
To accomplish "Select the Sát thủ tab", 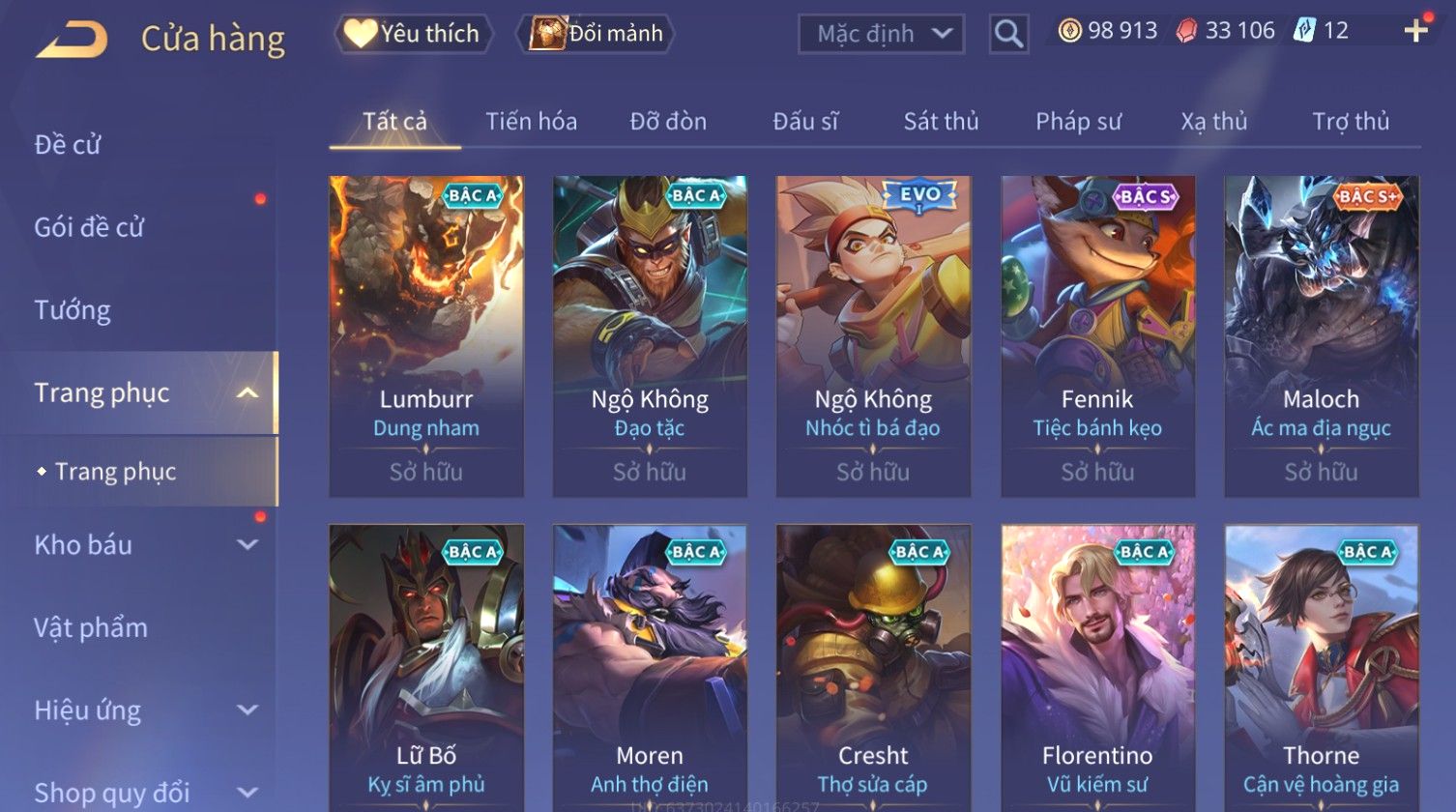I will click(941, 121).
